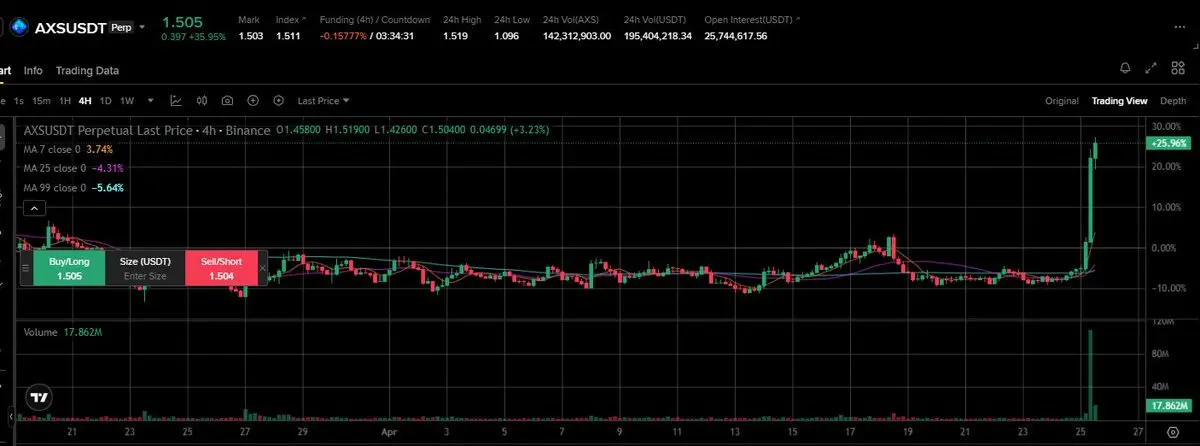
Task: Grab the quick order panel handle
Action: click(26, 268)
